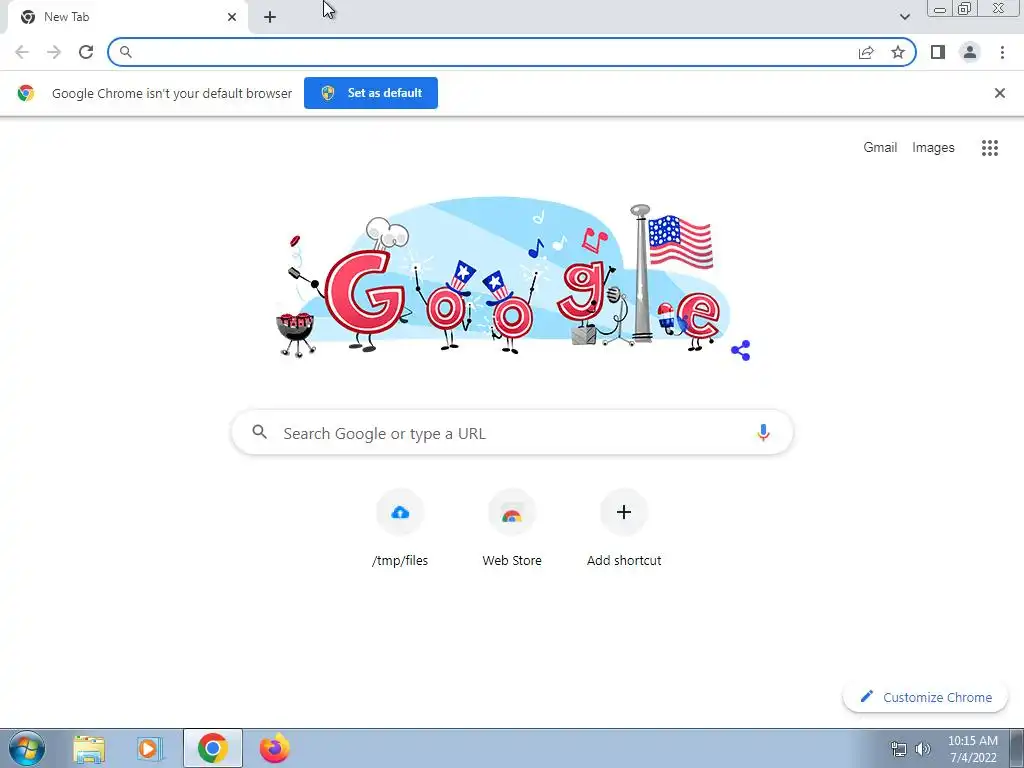Image resolution: width=1024 pixels, height=768 pixels.
Task: Open the volume speaker tray icon
Action: pos(923,749)
